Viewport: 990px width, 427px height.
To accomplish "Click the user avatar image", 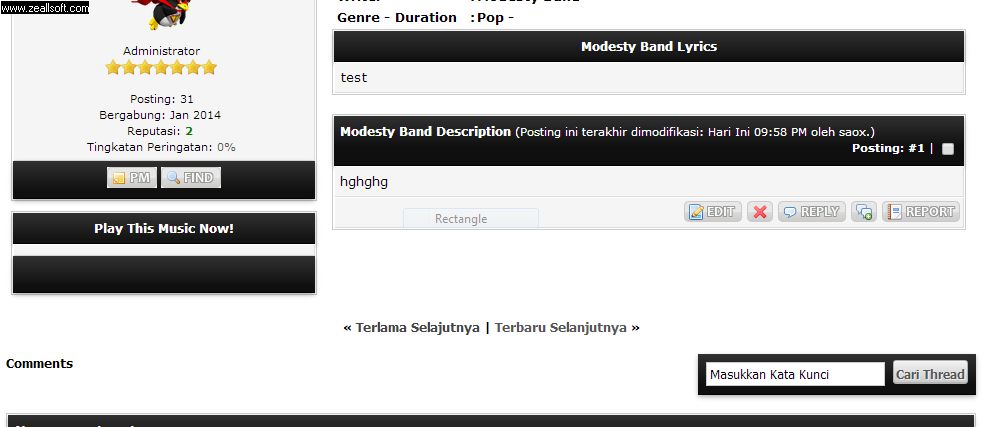I will [x=165, y=13].
